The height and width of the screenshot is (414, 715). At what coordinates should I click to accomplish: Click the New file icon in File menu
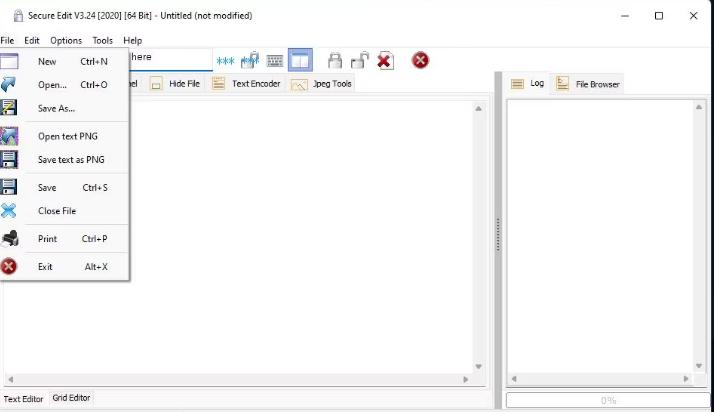tap(9, 61)
